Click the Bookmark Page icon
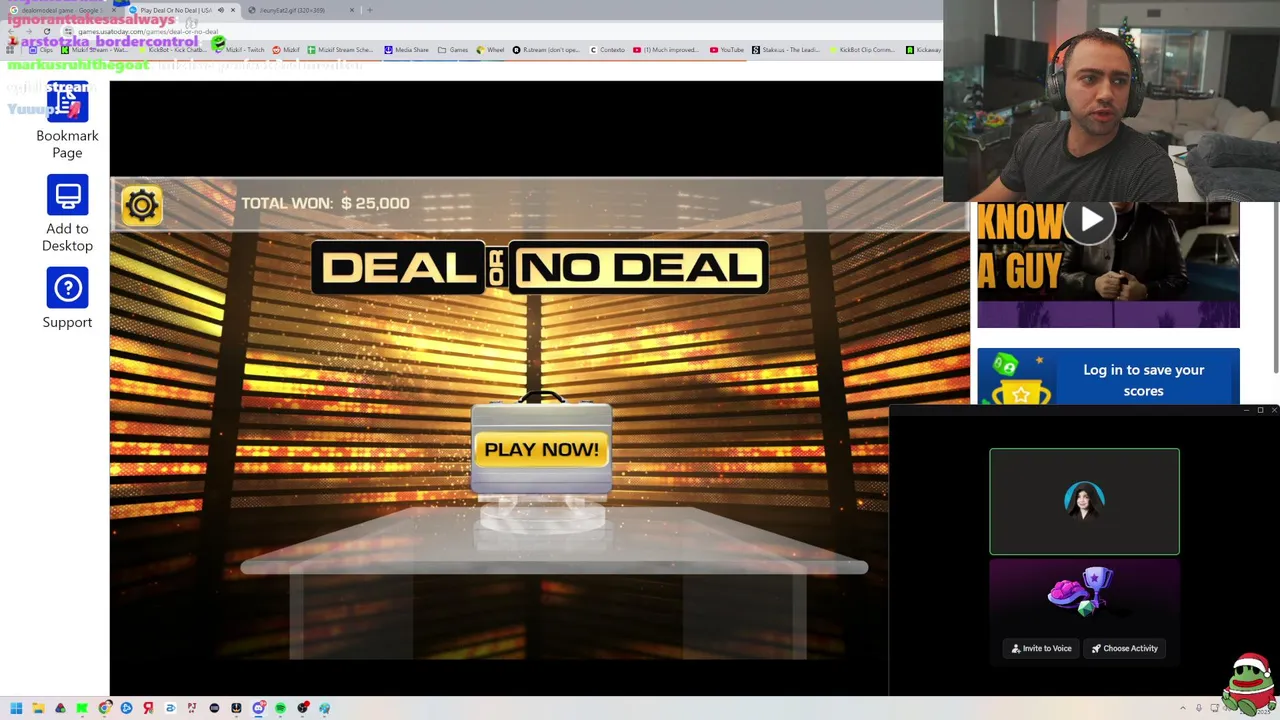This screenshot has width=1280, height=720. [67, 103]
